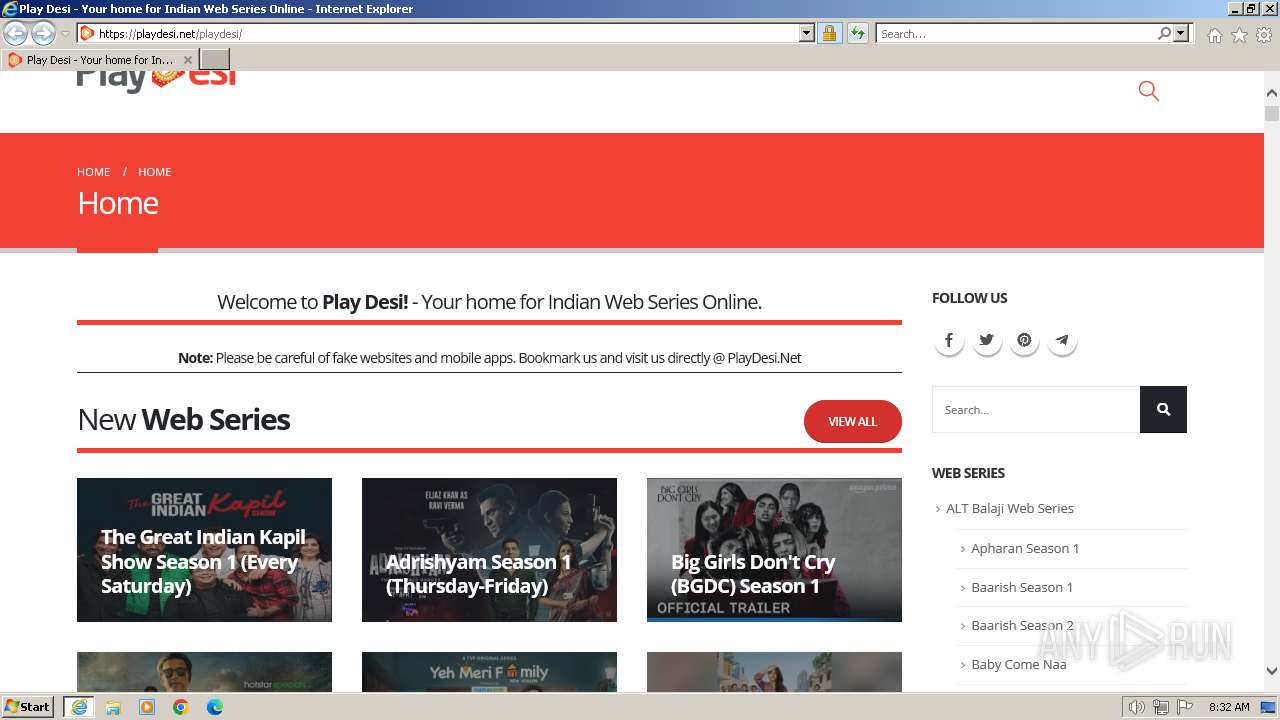1280x720 pixels.
Task: Click the taskbar clock 8:32 AM
Action: (1229, 707)
